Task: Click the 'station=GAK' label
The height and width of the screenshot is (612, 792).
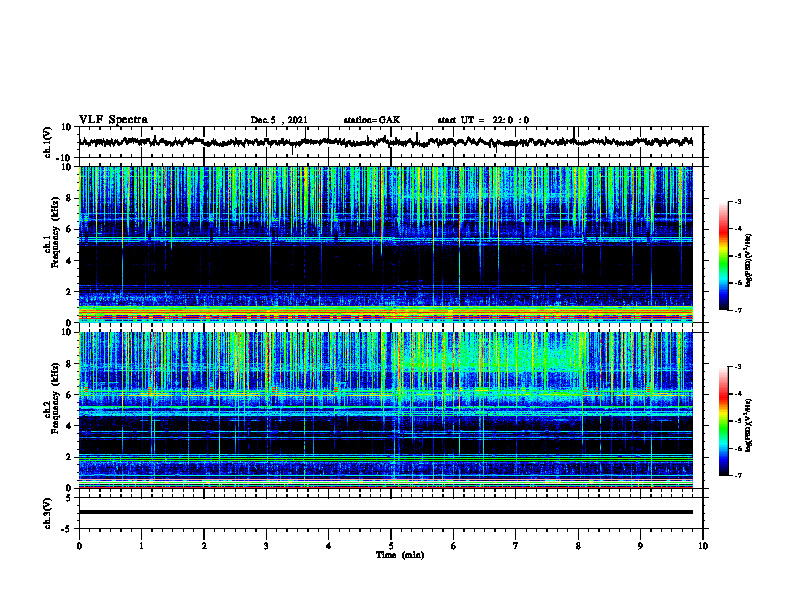Action: [x=372, y=120]
